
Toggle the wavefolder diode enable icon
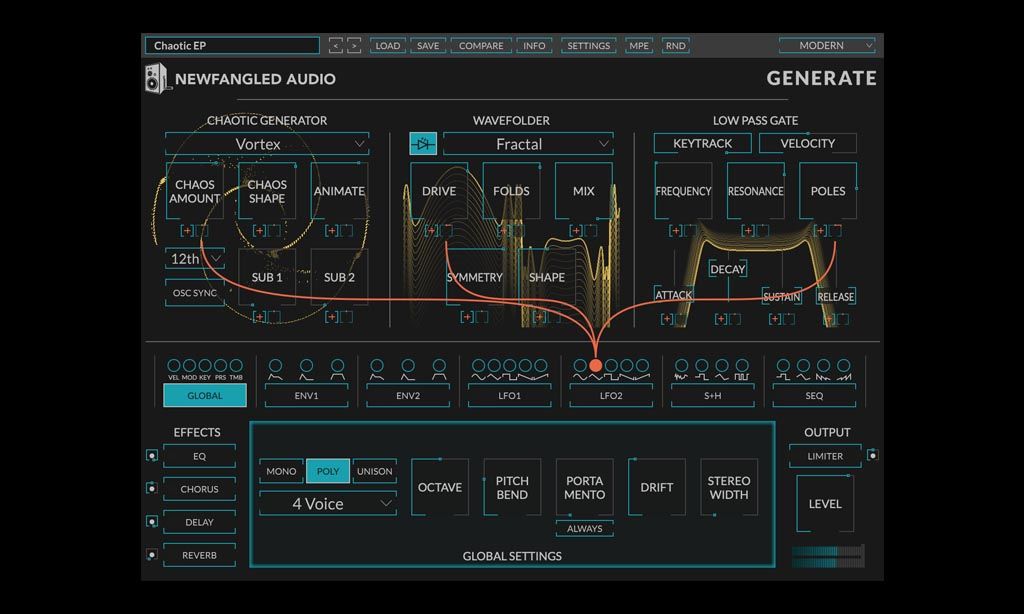pyautogui.click(x=423, y=144)
